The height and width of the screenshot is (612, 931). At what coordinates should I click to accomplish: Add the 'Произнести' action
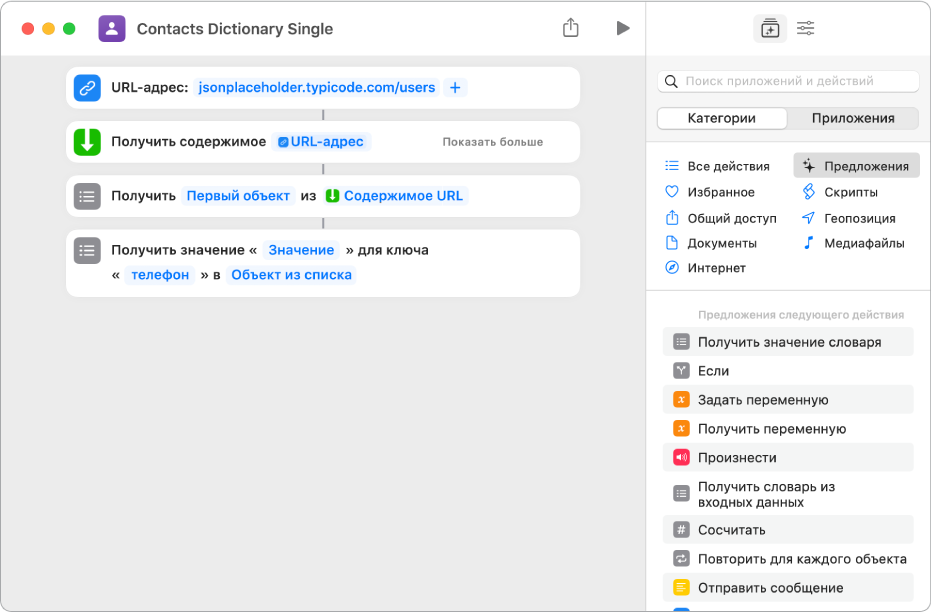(x=737, y=458)
